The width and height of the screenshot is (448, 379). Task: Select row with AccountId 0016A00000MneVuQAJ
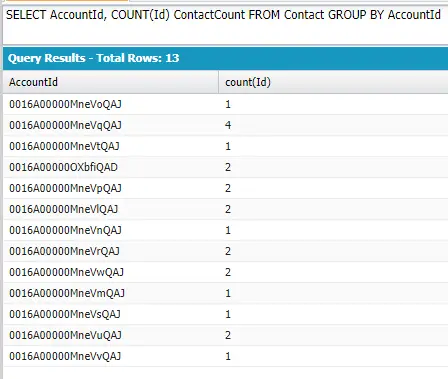pos(225,335)
